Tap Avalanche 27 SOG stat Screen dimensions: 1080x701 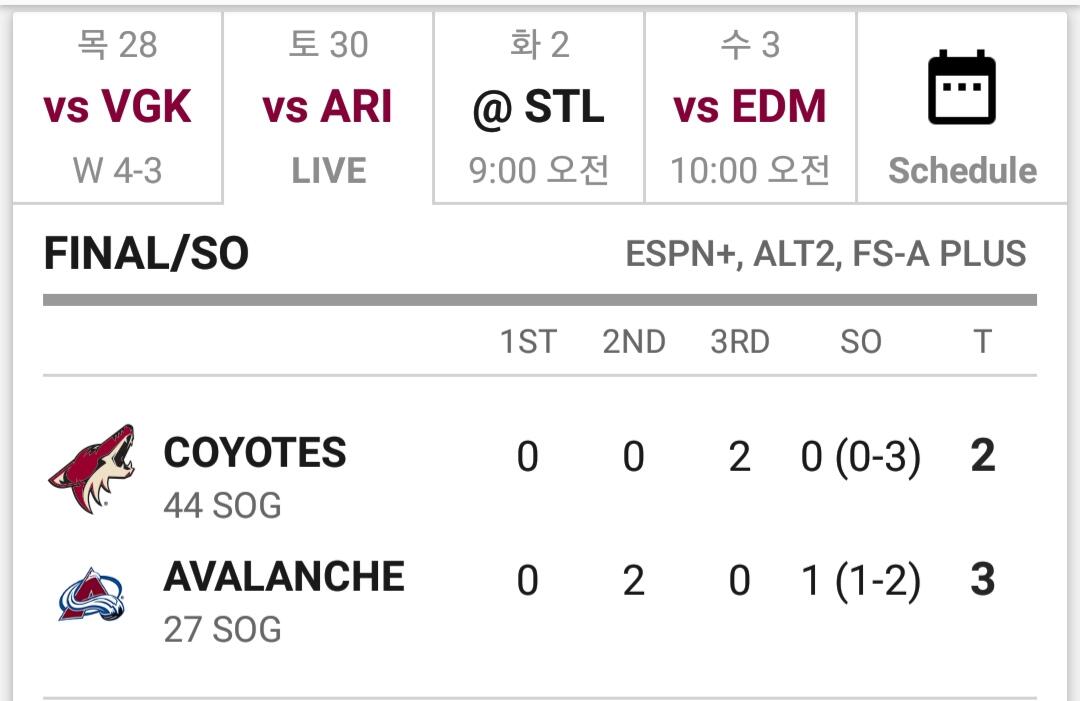pos(222,630)
